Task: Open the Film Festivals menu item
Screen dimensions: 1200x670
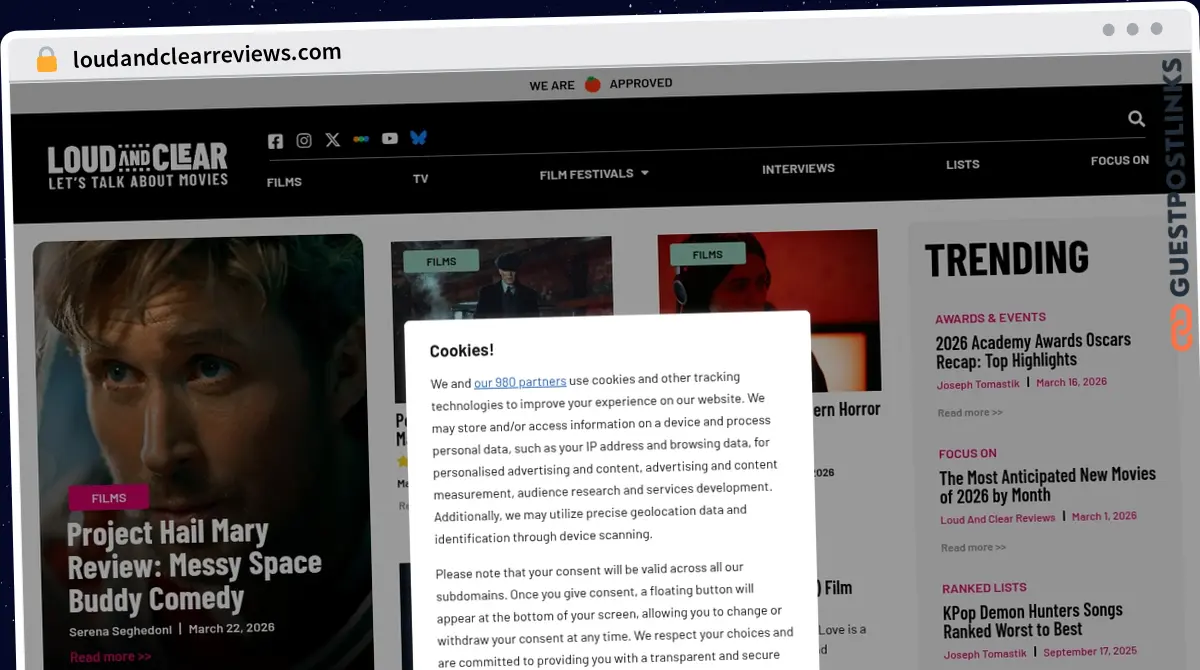Action: (586, 174)
